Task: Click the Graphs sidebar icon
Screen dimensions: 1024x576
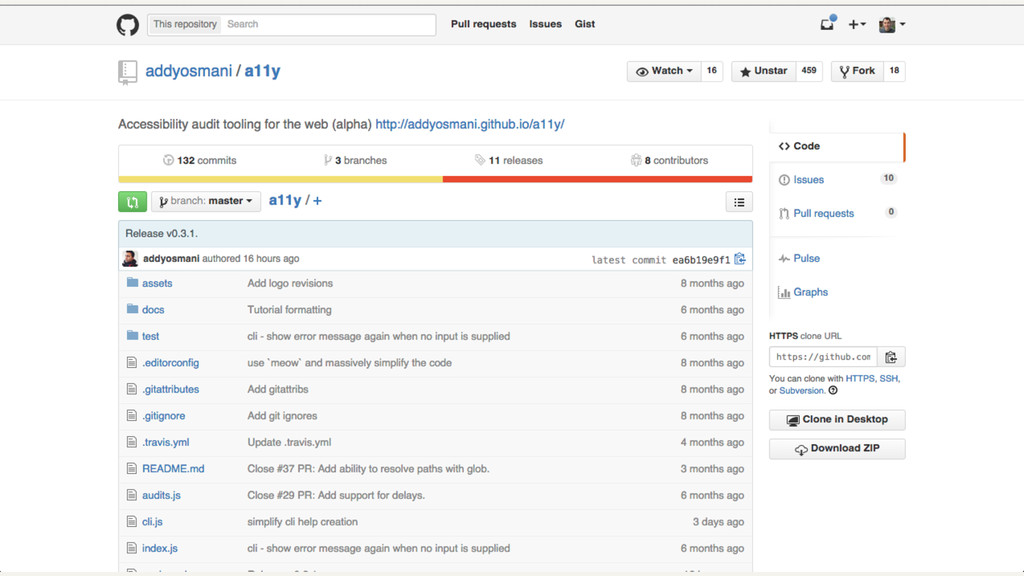Action: [784, 293]
